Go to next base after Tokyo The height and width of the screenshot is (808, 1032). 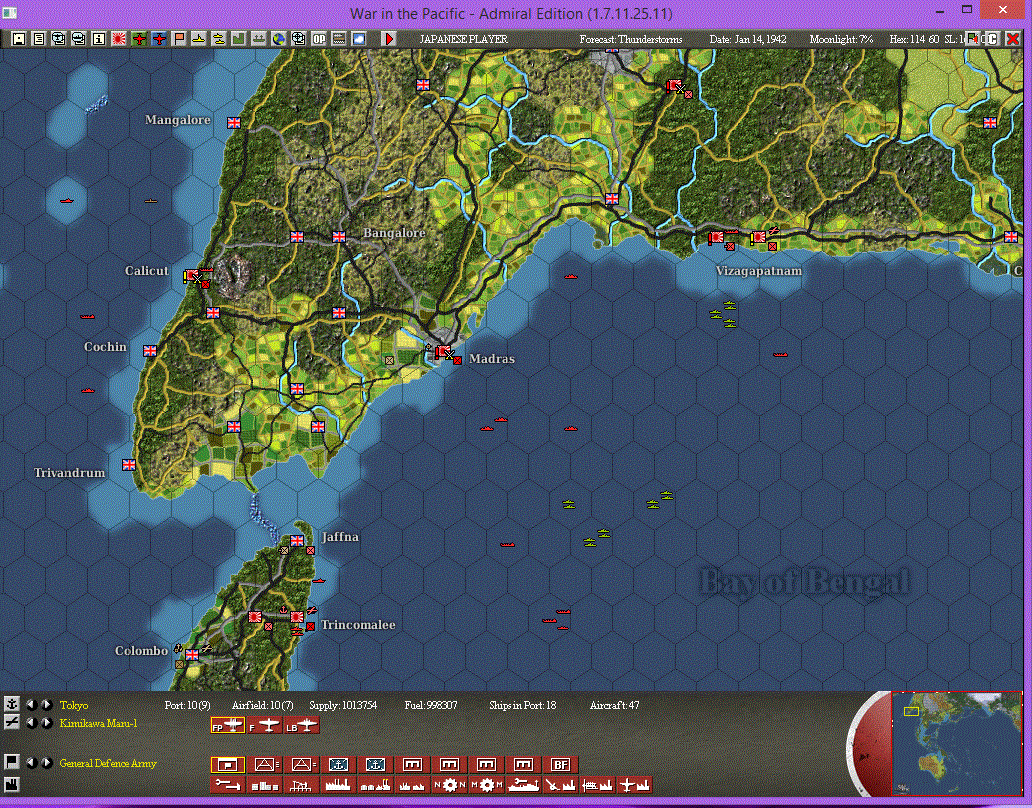pyautogui.click(x=47, y=705)
